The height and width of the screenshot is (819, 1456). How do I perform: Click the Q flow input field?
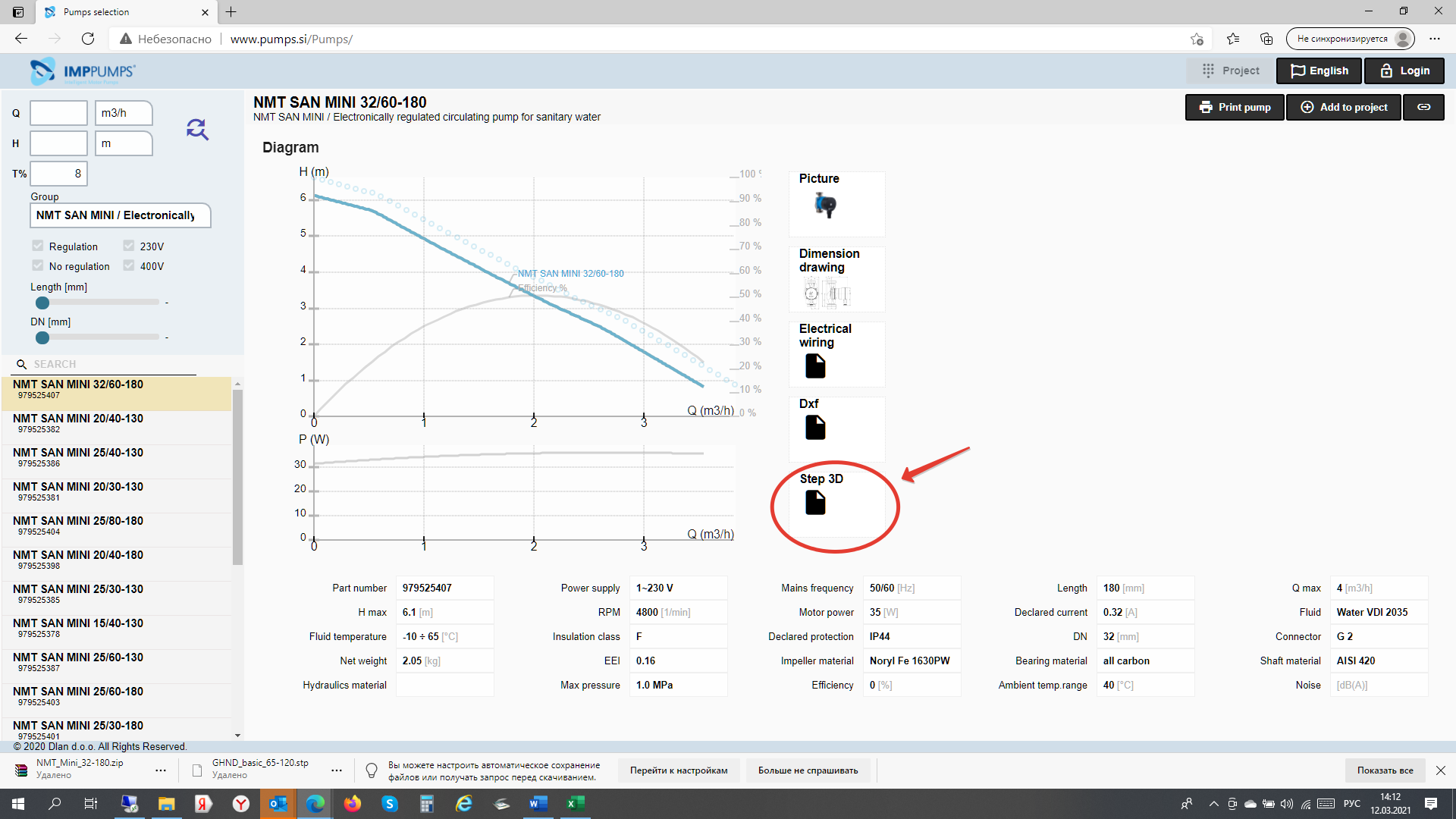(x=59, y=113)
